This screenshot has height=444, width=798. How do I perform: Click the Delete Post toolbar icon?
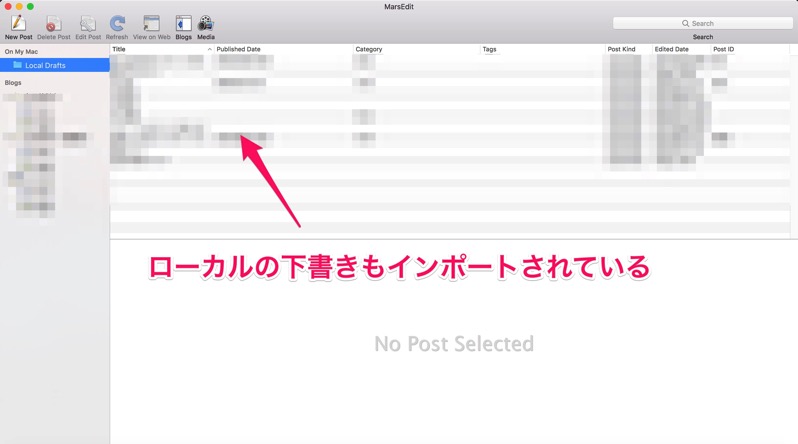click(53, 23)
